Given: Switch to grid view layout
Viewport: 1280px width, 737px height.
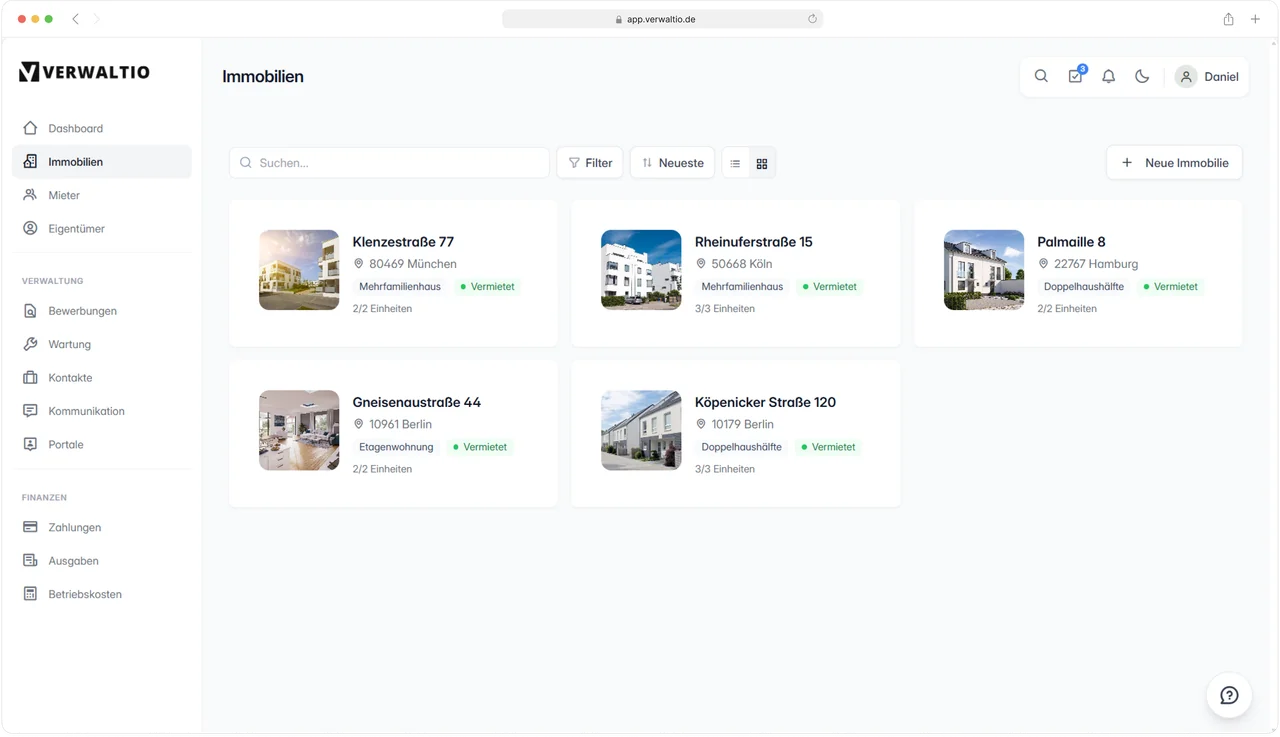Looking at the screenshot, I should click(x=762, y=163).
